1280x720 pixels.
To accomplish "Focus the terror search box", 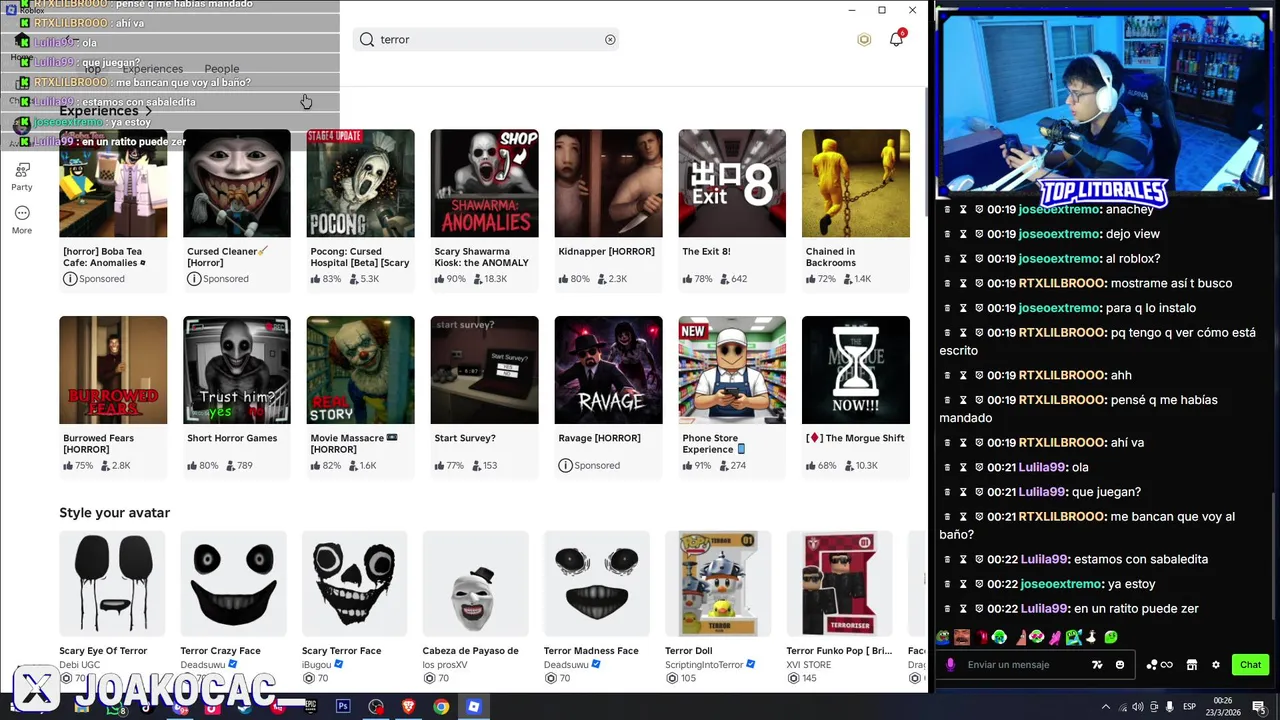I will tap(486, 40).
